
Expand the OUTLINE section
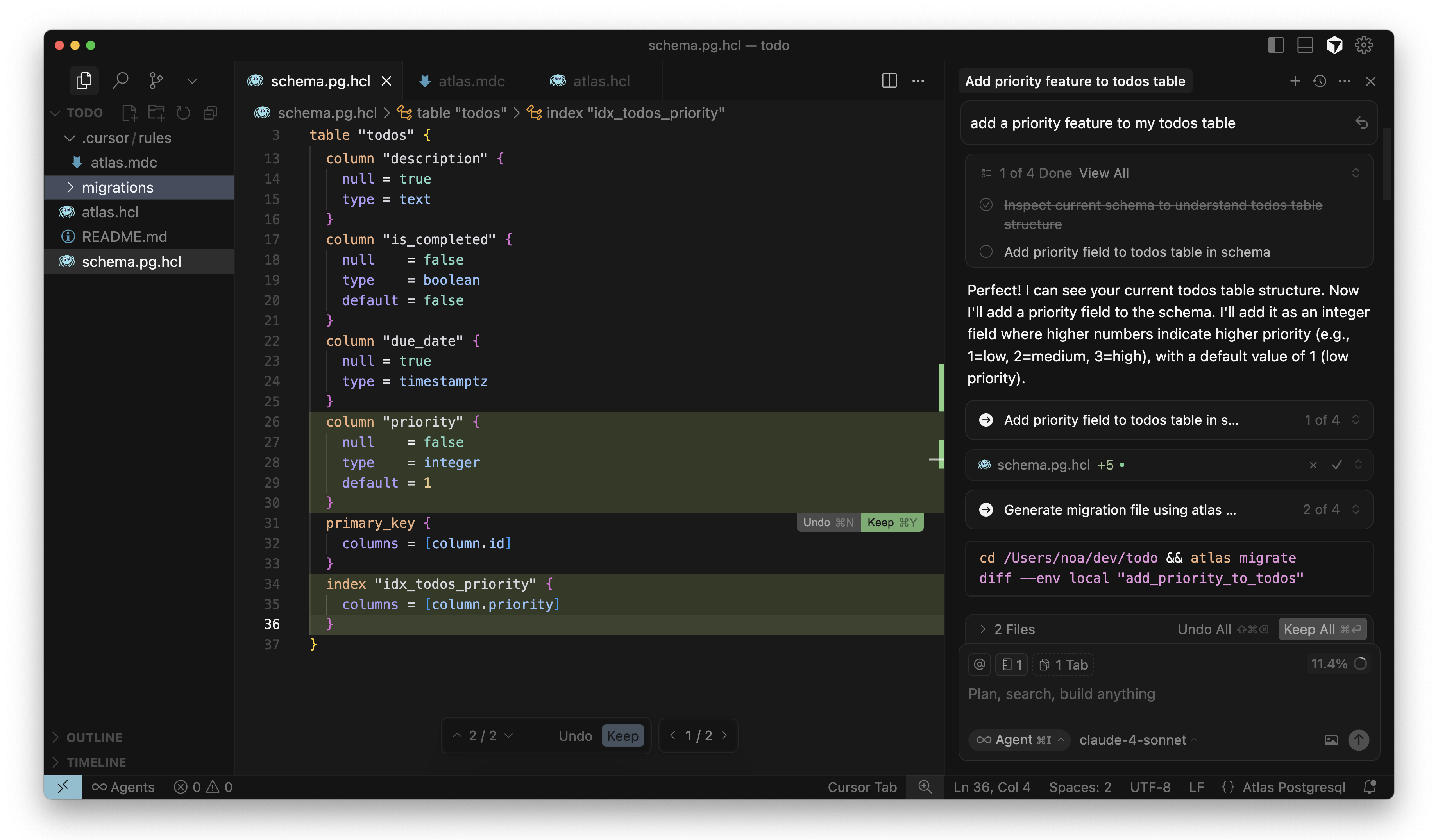(93, 737)
